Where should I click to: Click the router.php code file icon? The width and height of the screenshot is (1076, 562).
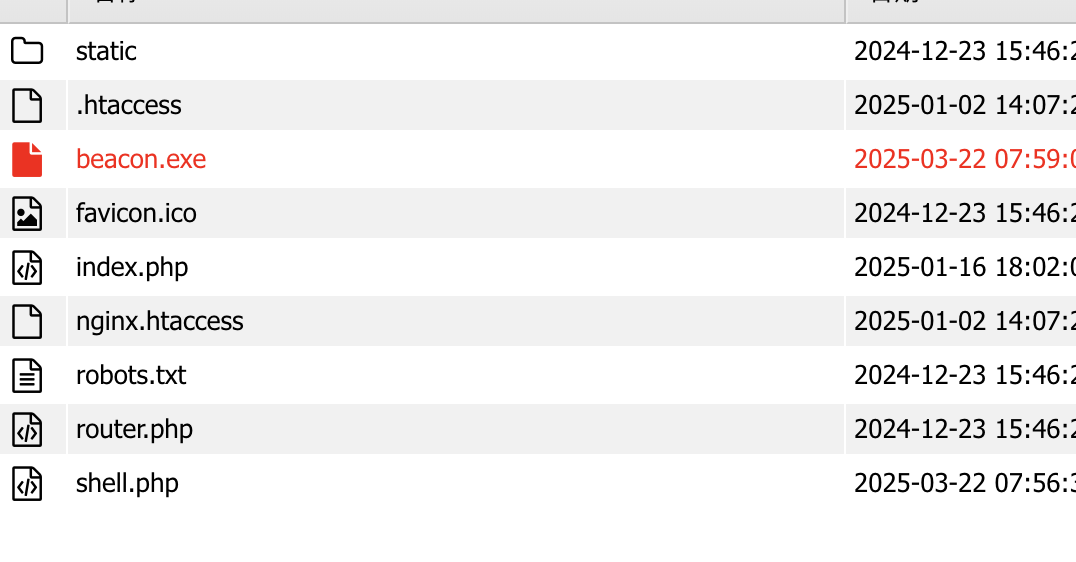coord(27,430)
